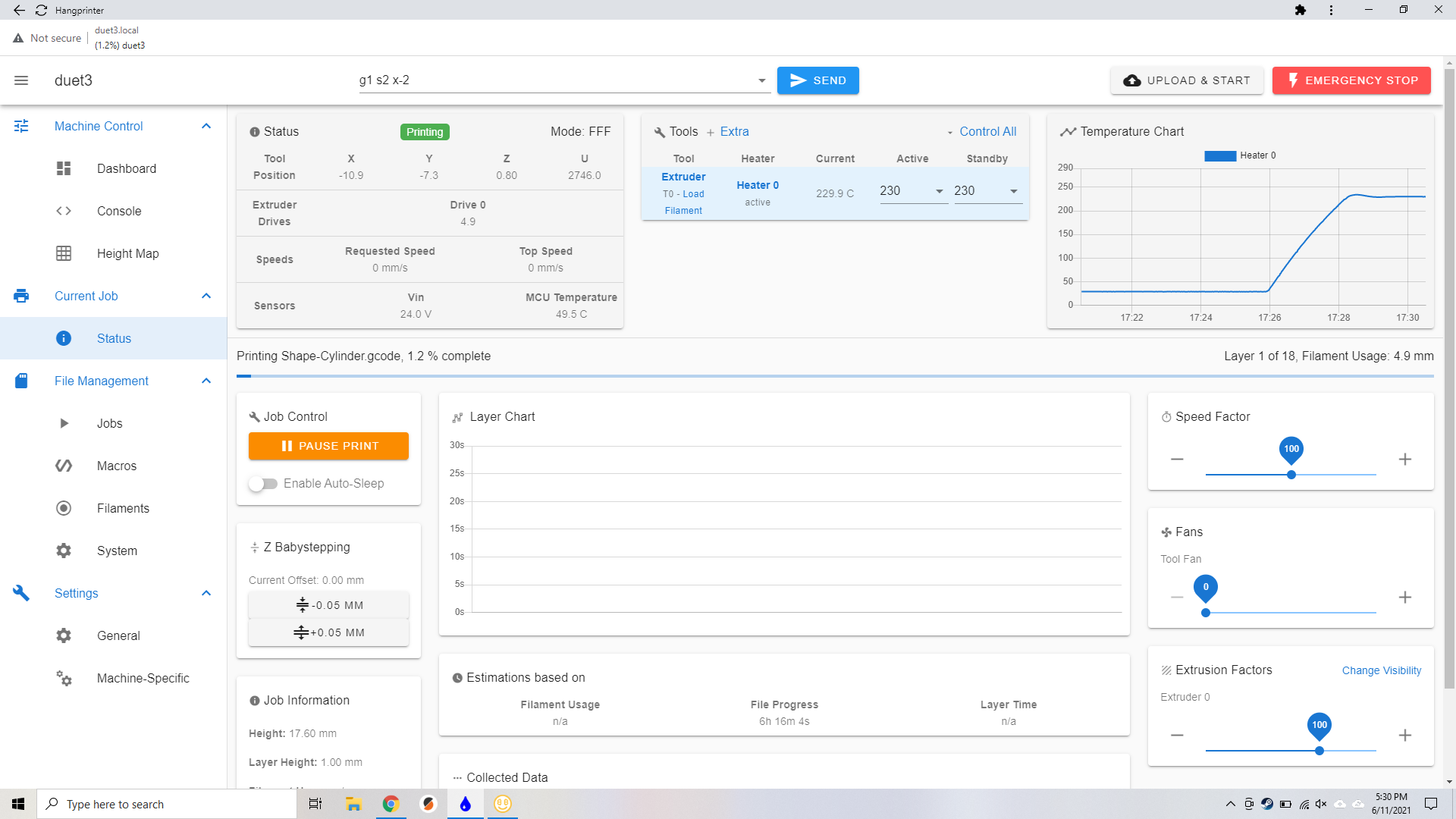Click the Machine Control sliders icon
1456x819 pixels.
21,126
